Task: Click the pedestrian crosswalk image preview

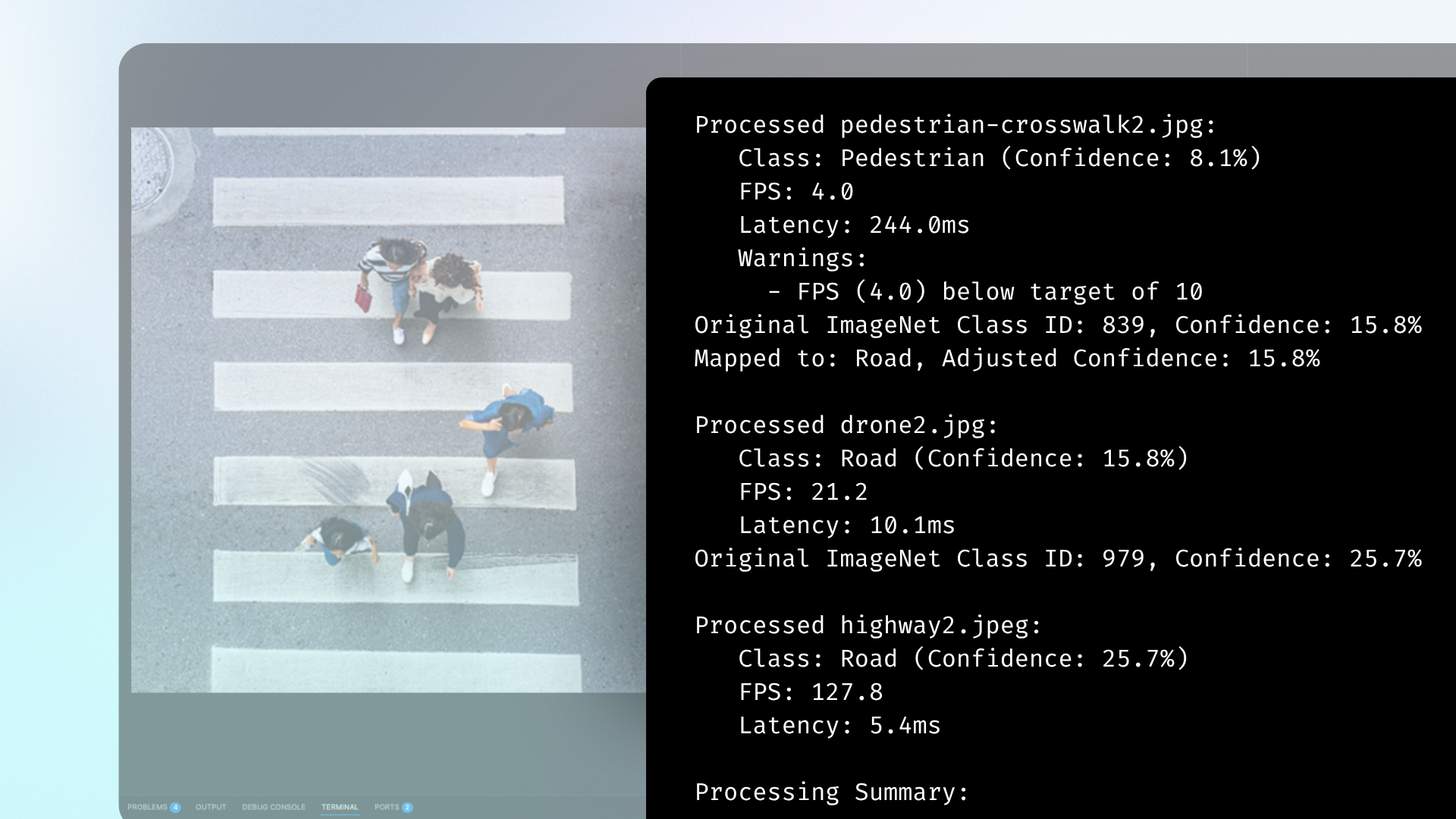Action: [x=388, y=409]
